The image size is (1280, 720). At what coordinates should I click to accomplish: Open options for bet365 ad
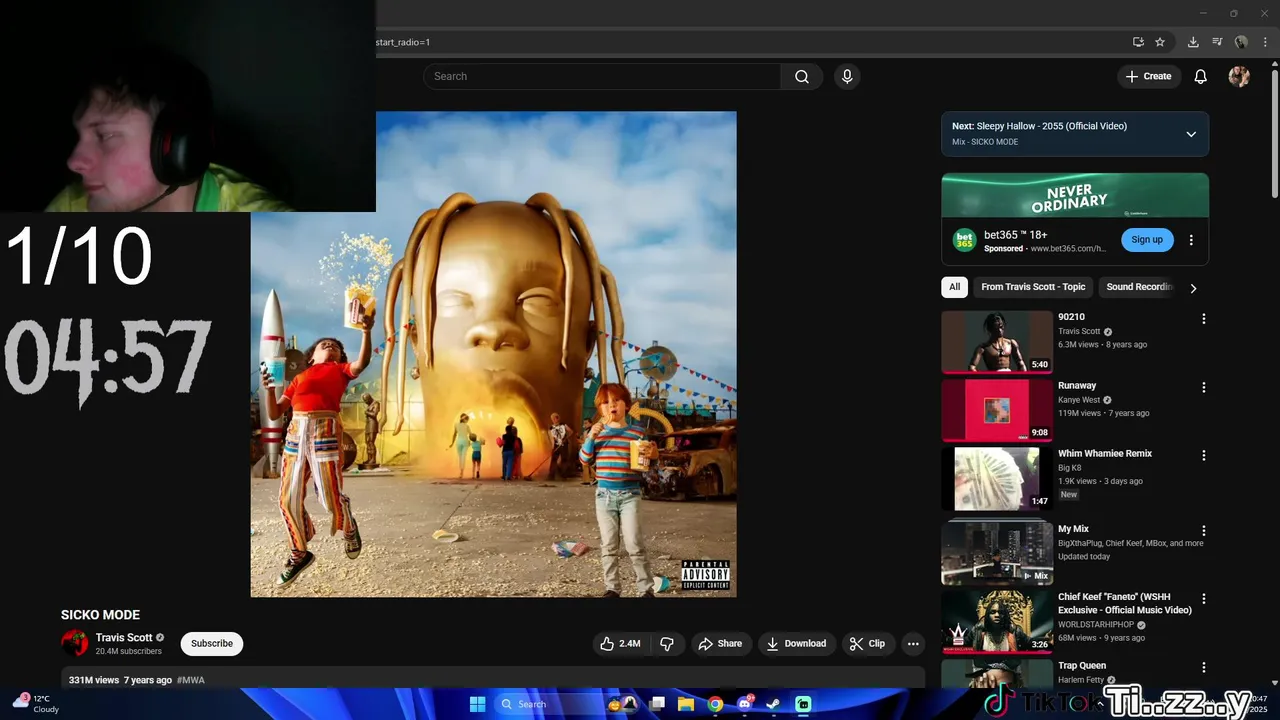1191,240
